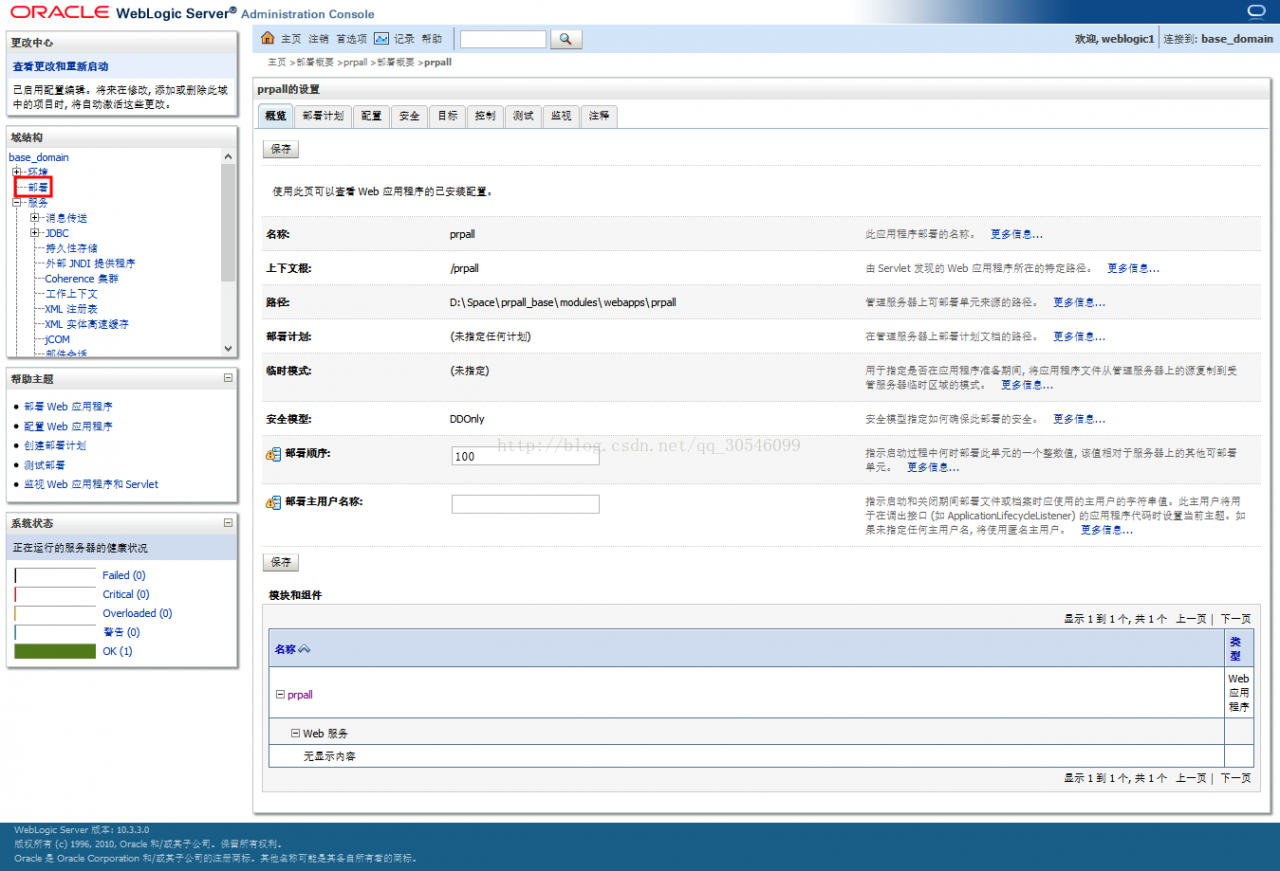
Task: Collapse the Web 服务 row
Action: pyautogui.click(x=295, y=733)
